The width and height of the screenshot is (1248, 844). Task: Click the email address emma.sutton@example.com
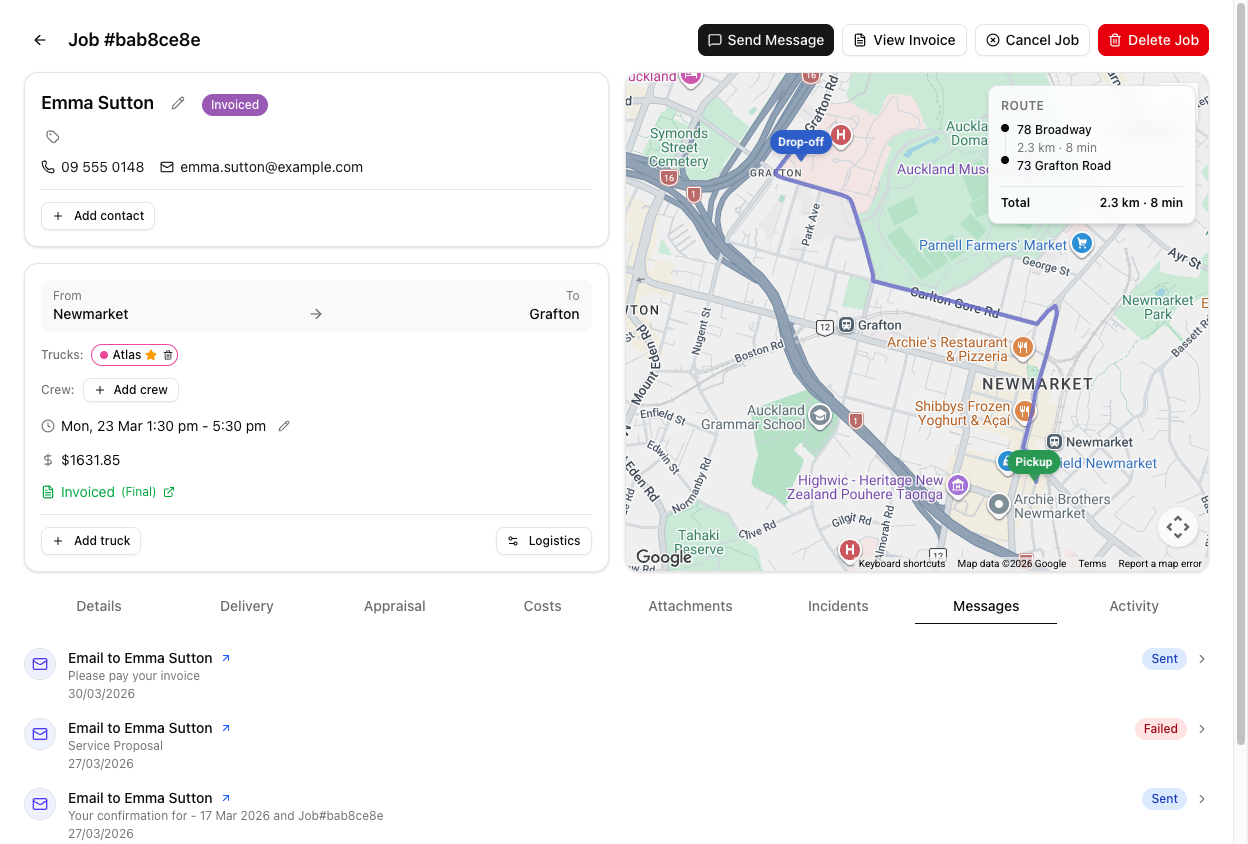(x=271, y=167)
